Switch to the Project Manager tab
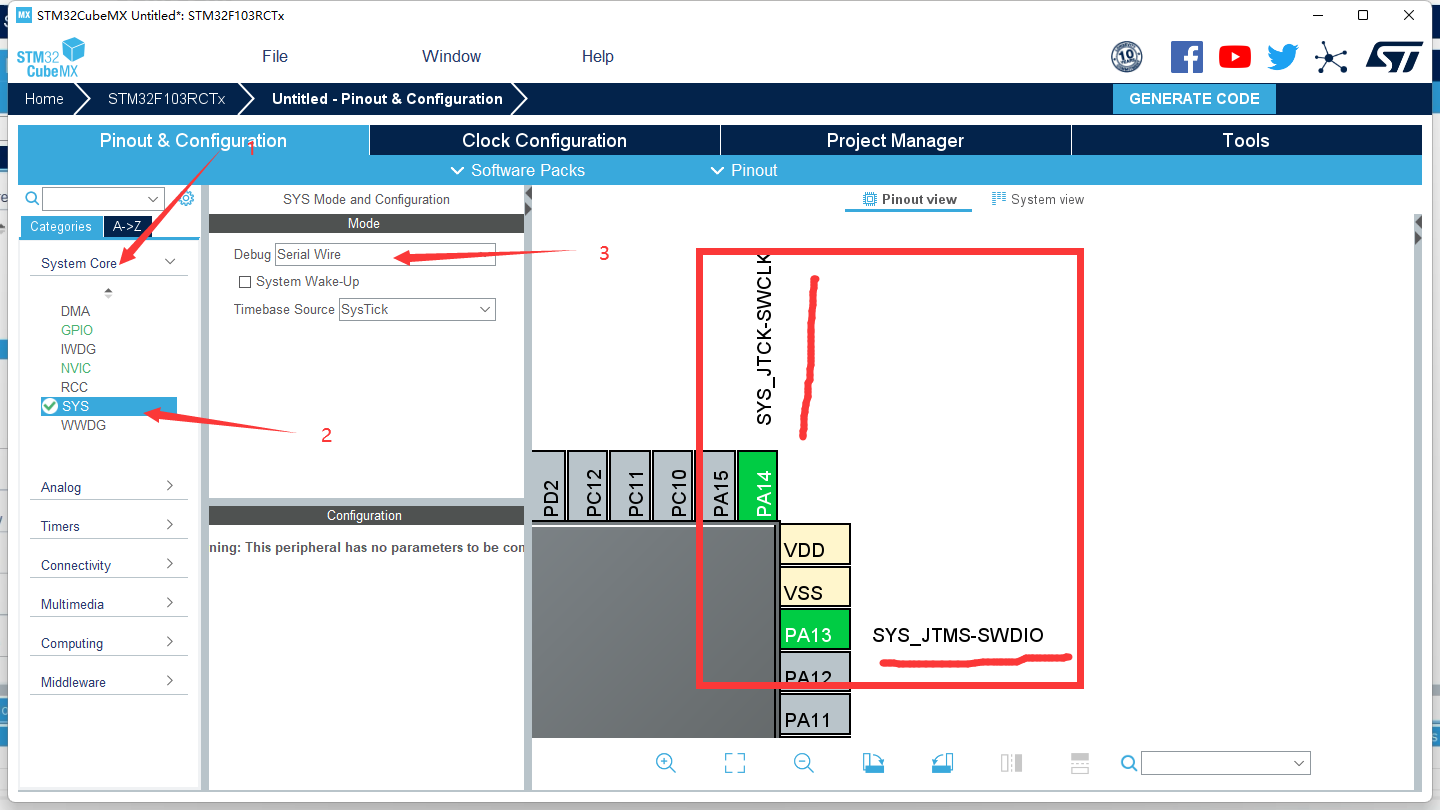Screen dimensions: 1440x810 [895, 140]
